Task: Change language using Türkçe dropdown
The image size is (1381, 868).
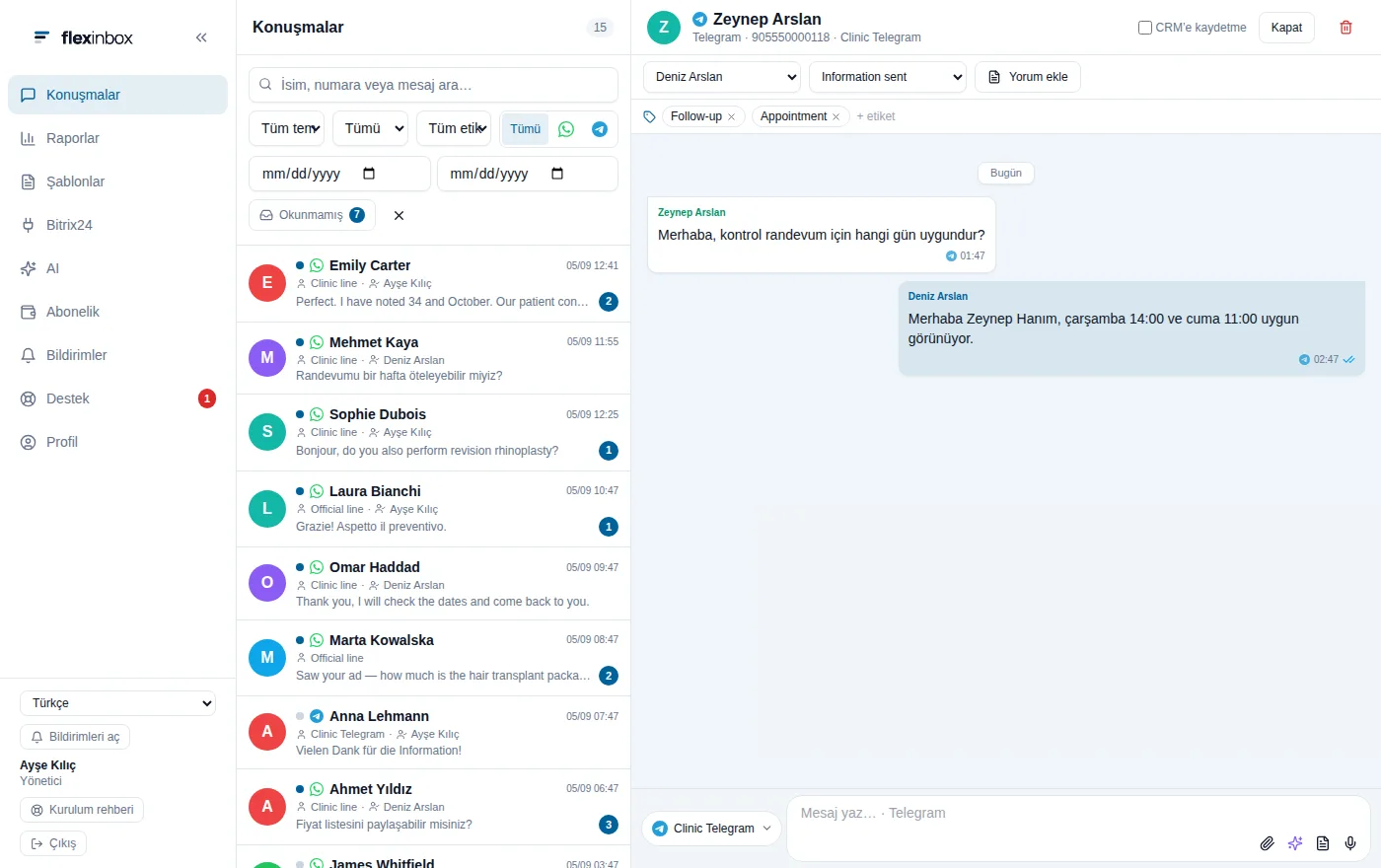Action: pos(117,703)
